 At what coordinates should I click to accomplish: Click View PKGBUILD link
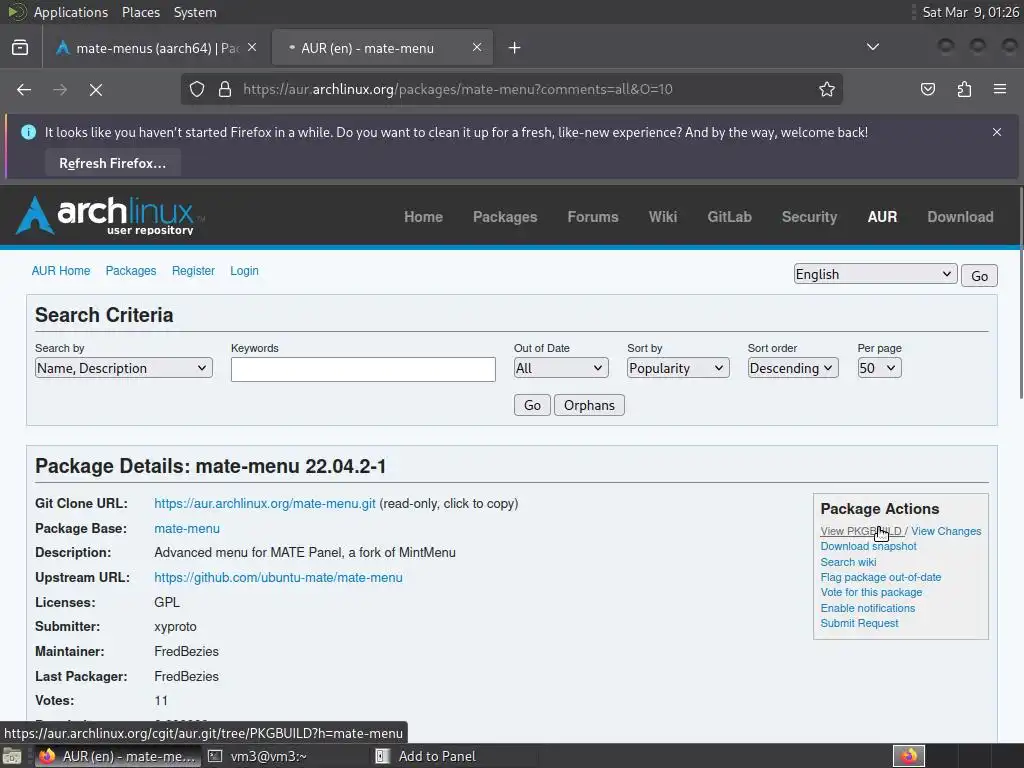click(x=861, y=531)
